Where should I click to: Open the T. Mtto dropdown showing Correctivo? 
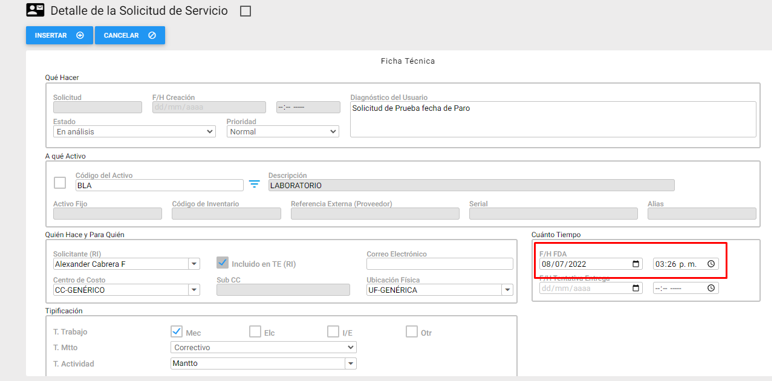(x=263, y=348)
